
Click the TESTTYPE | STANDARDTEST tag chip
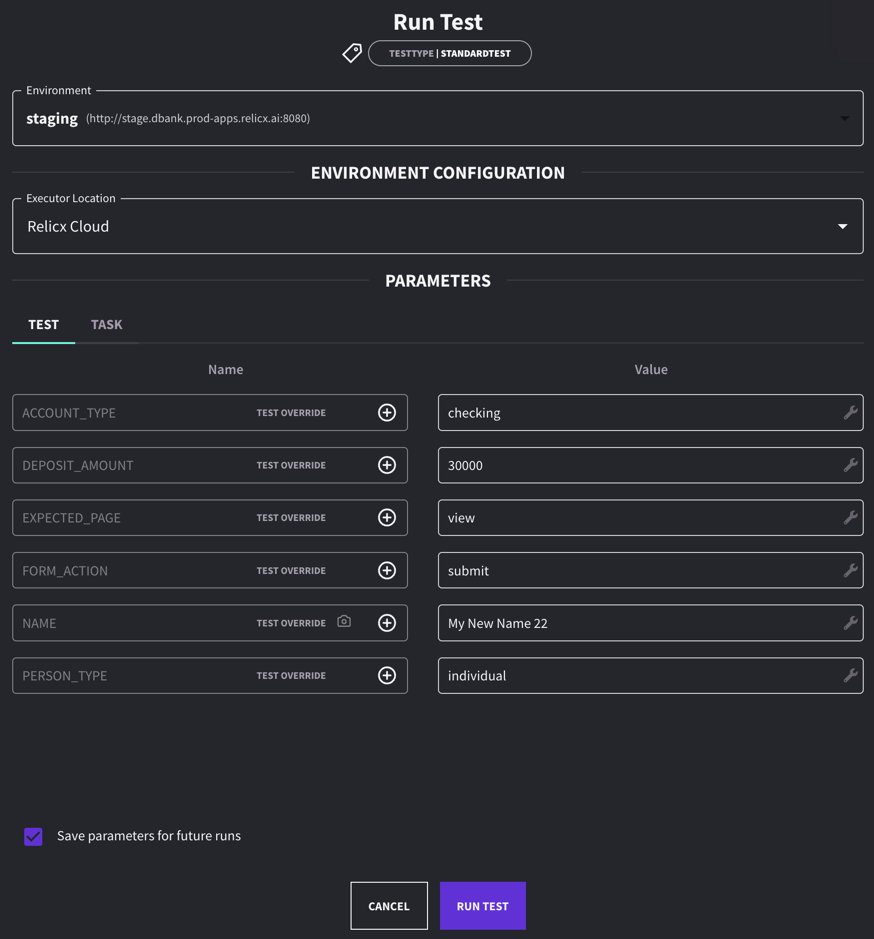click(449, 53)
